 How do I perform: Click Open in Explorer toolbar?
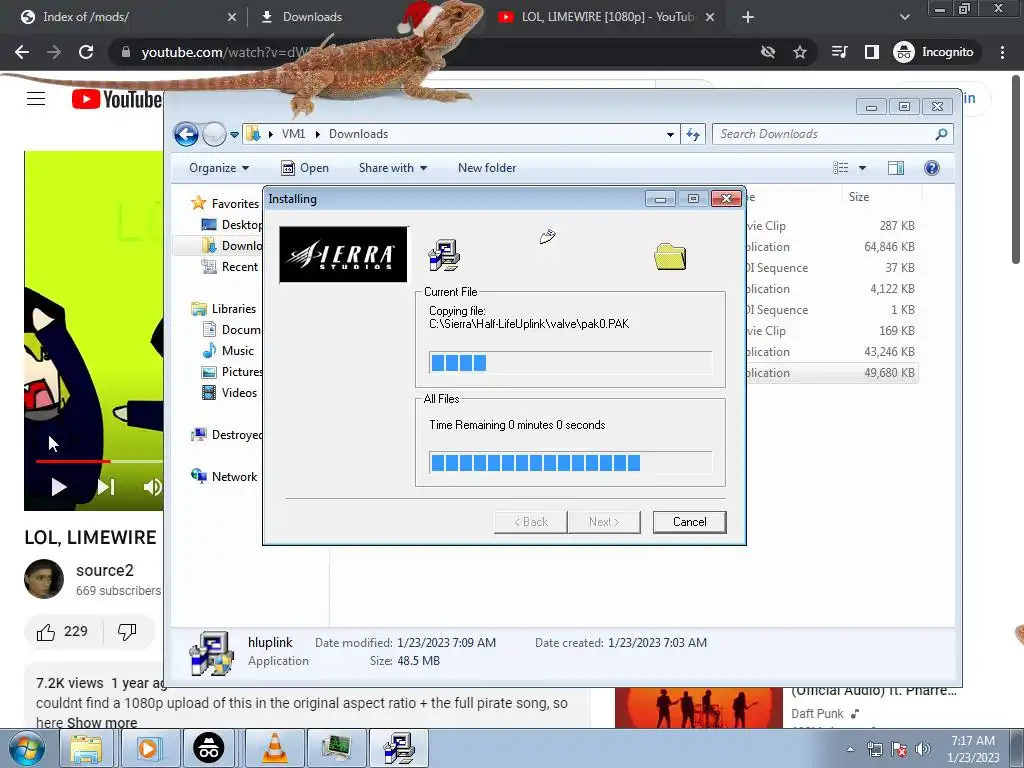coord(305,168)
